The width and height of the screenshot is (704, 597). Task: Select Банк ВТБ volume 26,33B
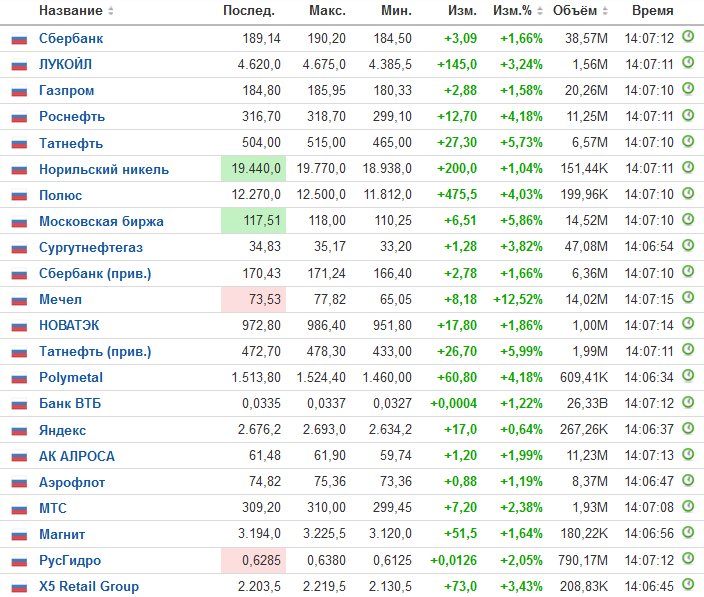click(x=587, y=404)
